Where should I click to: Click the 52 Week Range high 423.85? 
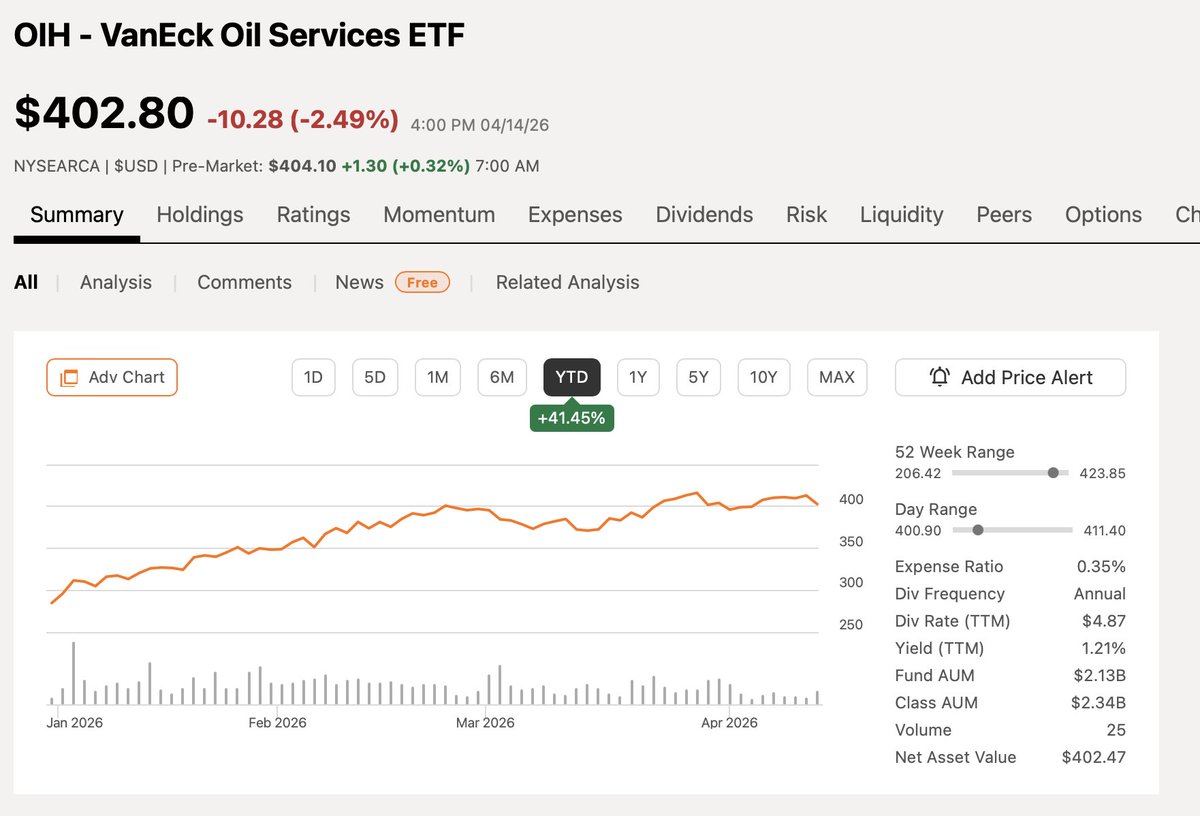tap(1103, 473)
